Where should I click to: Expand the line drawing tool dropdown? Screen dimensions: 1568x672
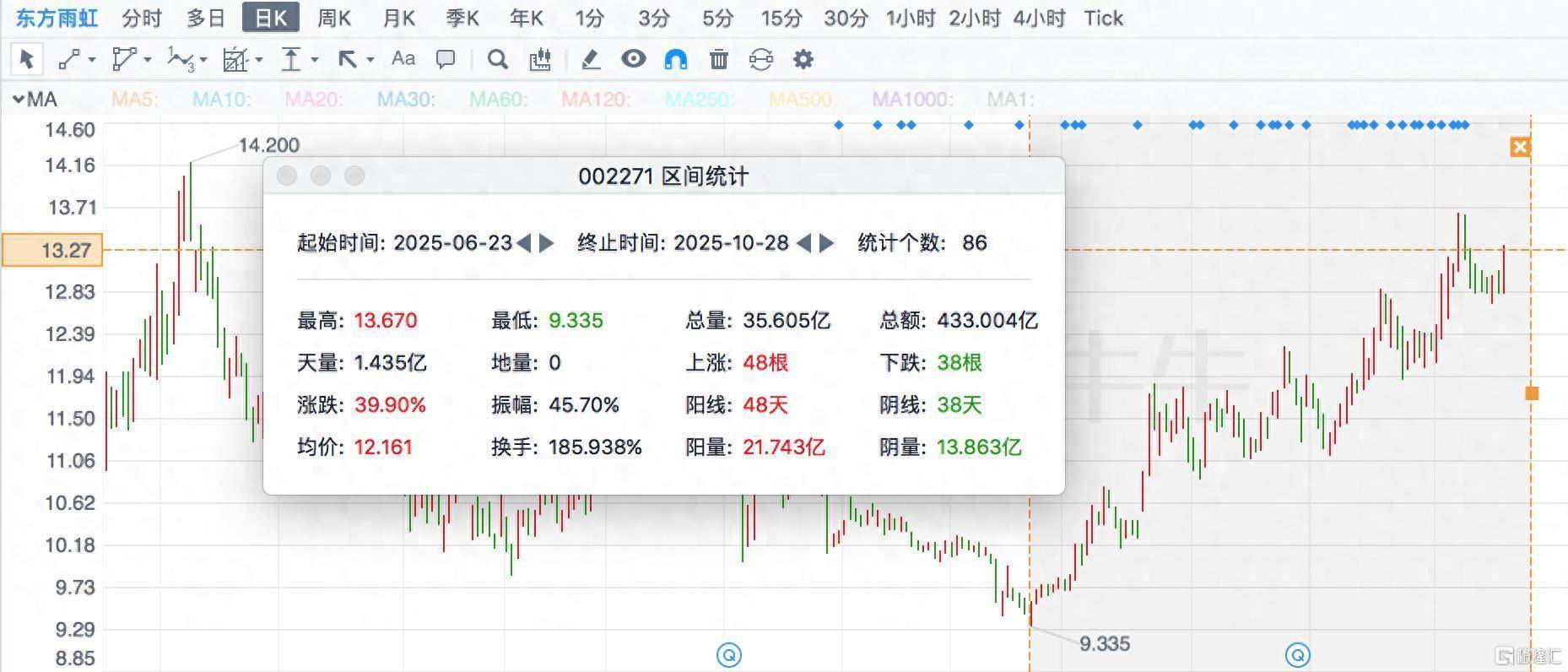click(92, 60)
